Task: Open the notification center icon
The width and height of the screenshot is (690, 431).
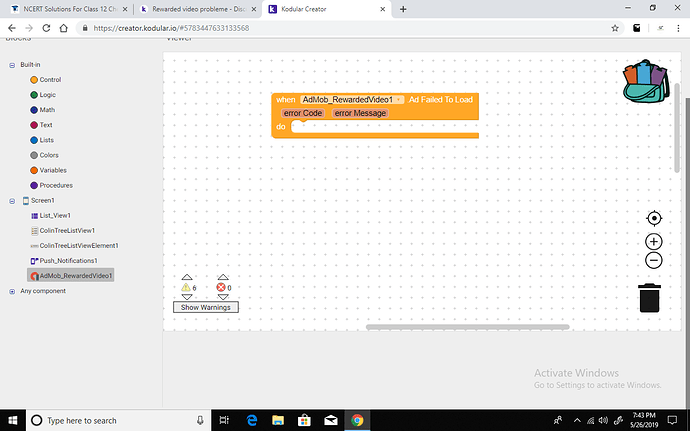Action: [x=672, y=420]
